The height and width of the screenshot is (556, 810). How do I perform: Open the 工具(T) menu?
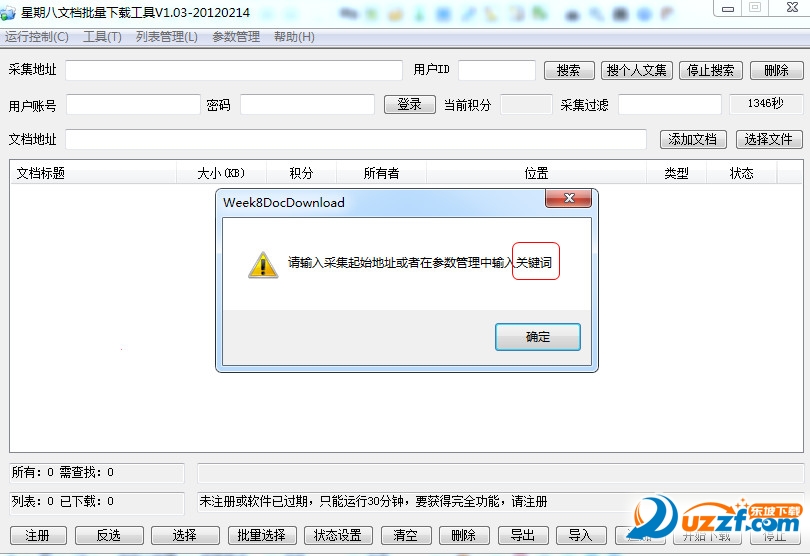(102, 37)
